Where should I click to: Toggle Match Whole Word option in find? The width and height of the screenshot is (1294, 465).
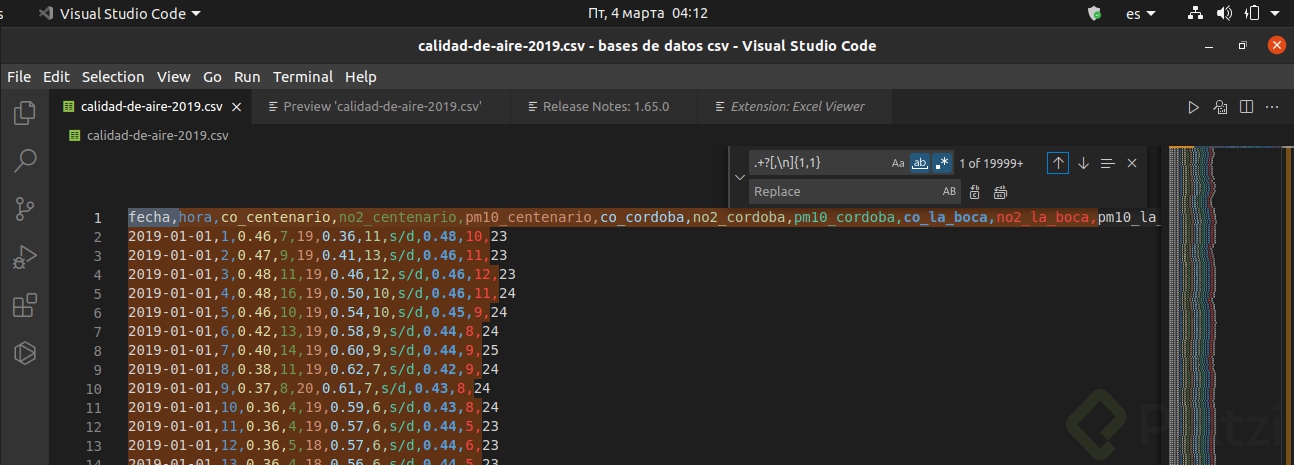click(920, 163)
